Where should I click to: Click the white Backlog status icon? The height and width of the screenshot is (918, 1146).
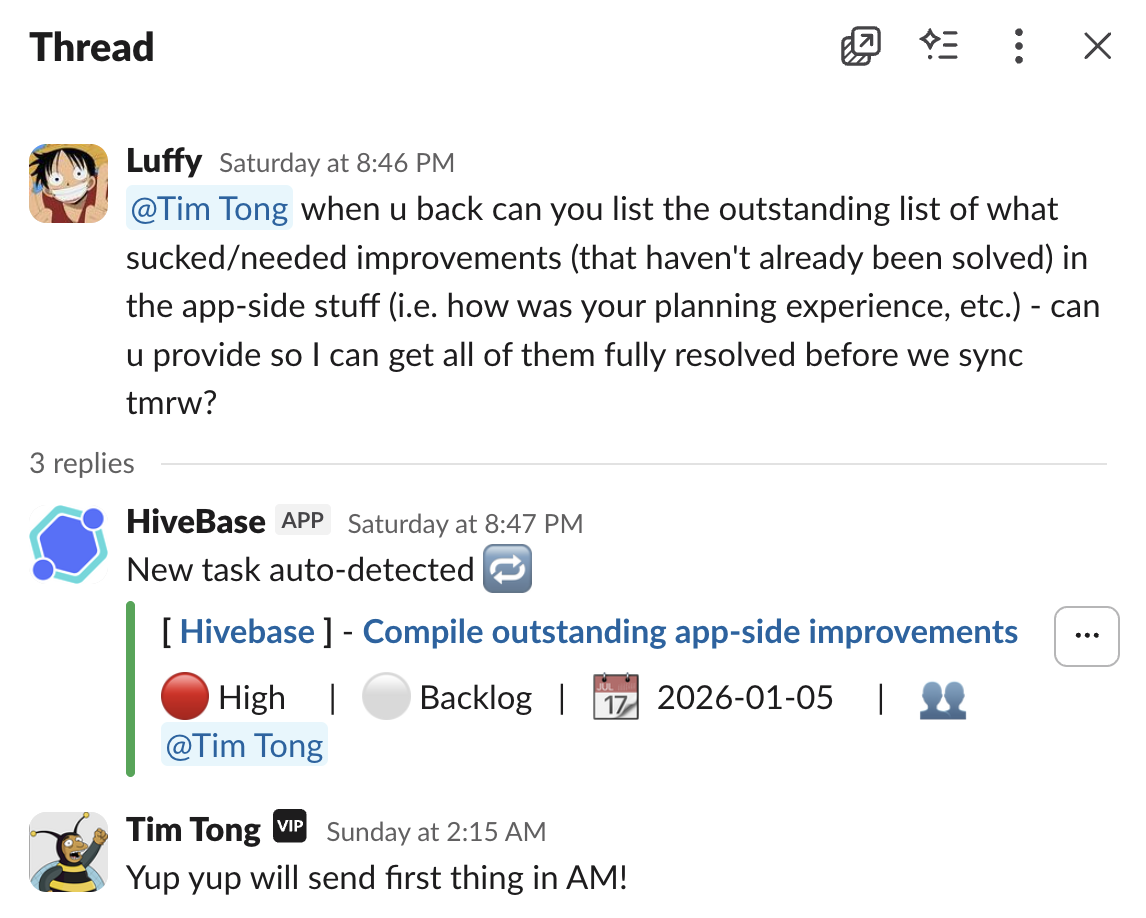tap(385, 698)
